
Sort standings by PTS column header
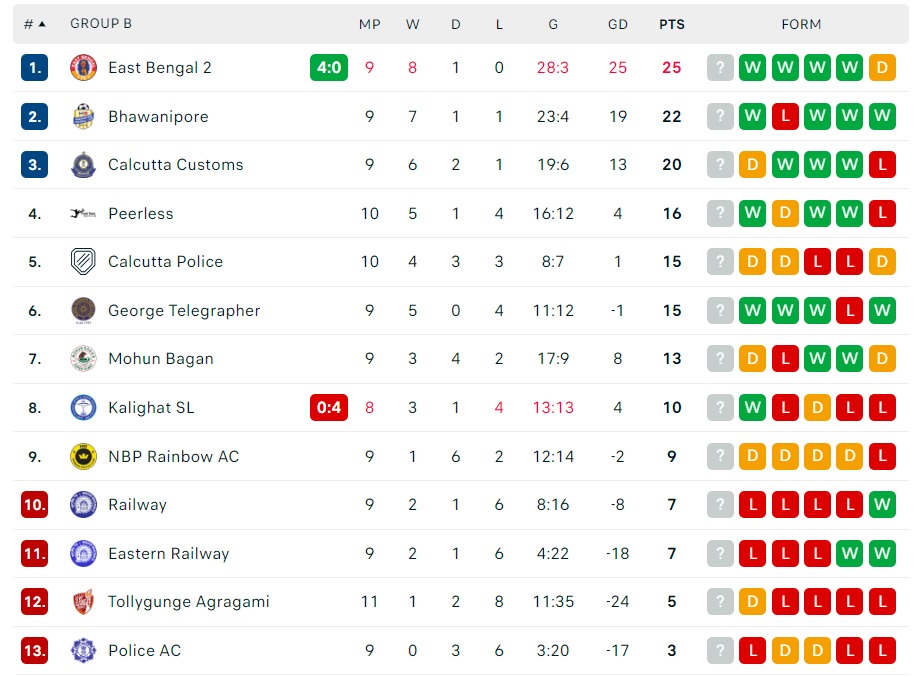coord(672,24)
